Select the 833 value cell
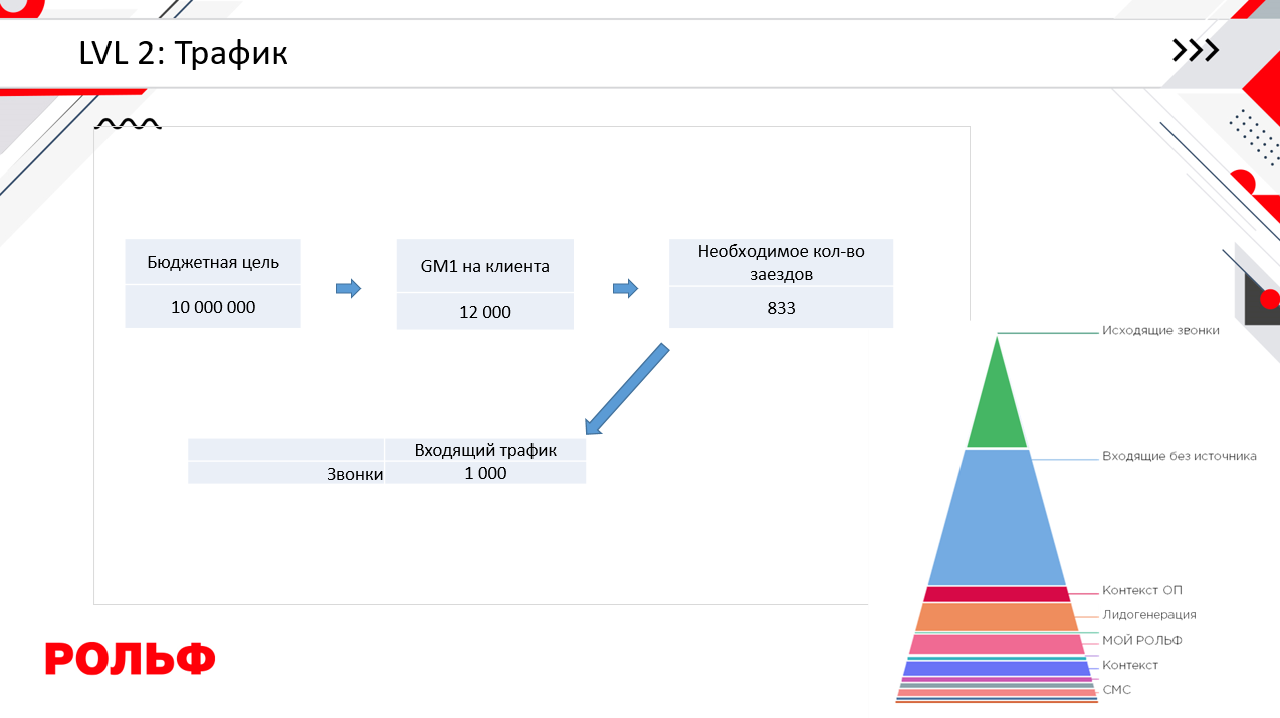 [x=781, y=308]
